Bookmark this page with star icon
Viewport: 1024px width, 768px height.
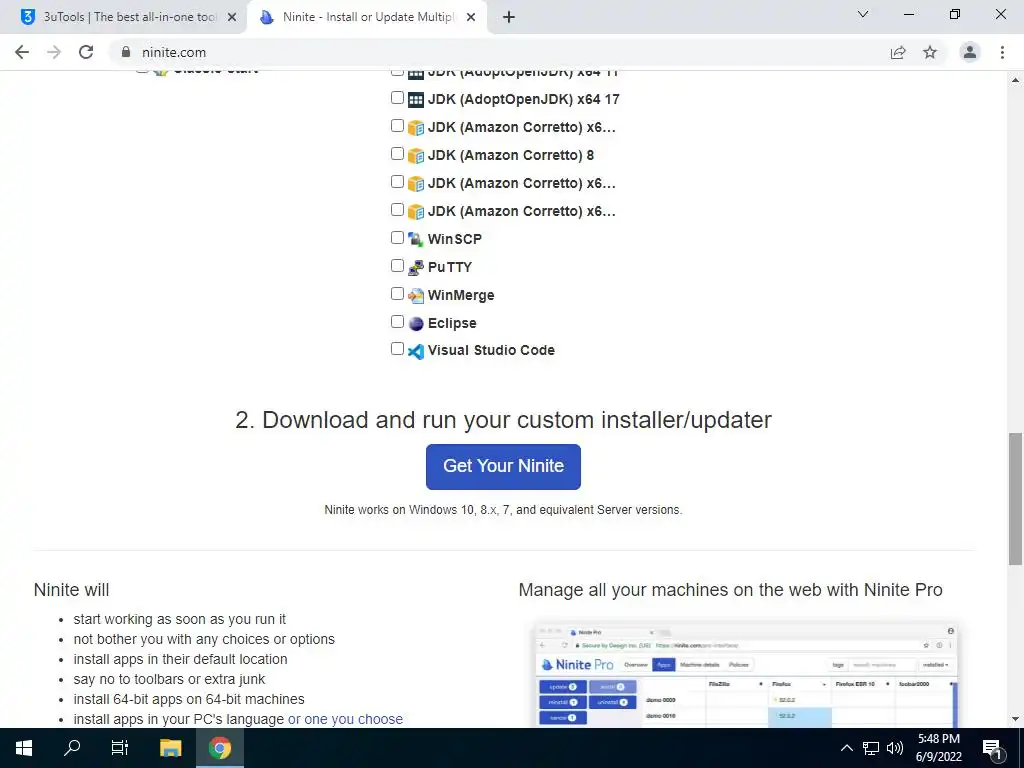pos(930,52)
